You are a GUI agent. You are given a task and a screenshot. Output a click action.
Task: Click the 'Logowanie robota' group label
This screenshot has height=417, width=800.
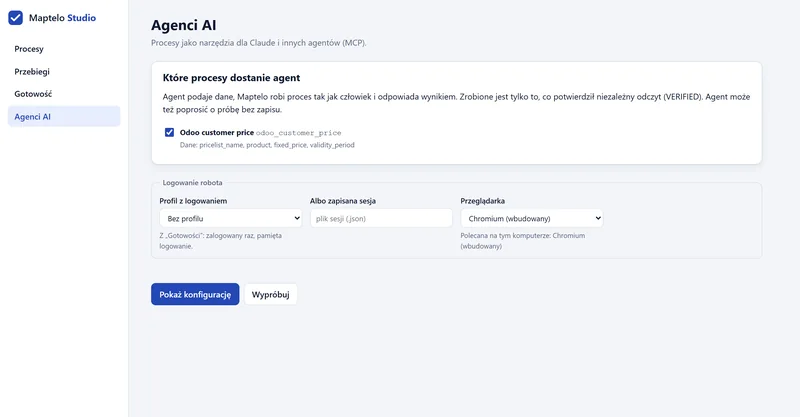click(x=192, y=182)
